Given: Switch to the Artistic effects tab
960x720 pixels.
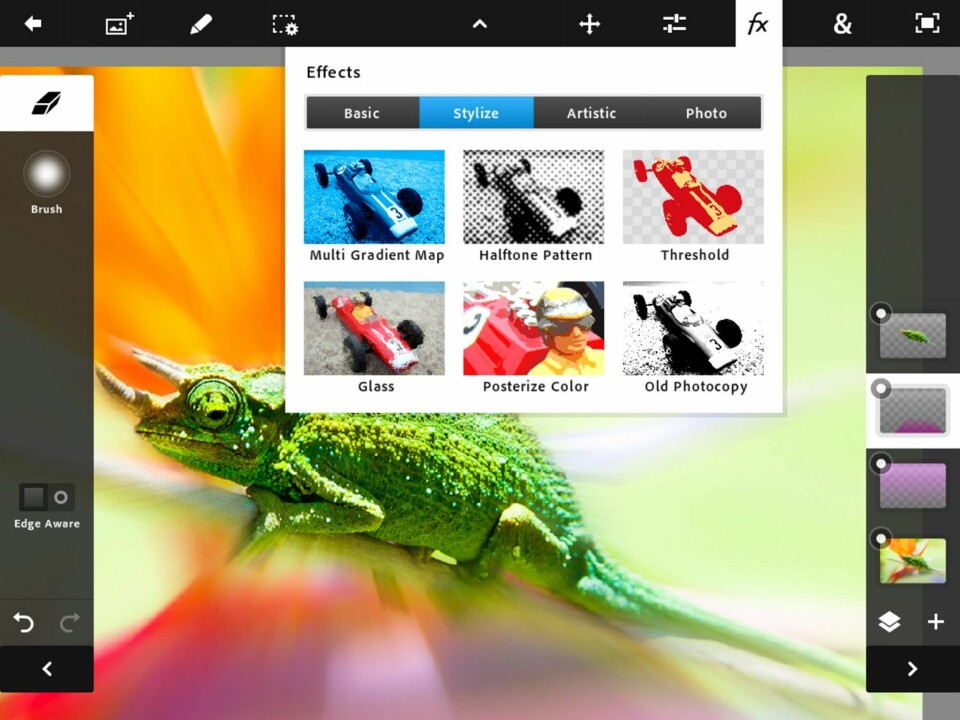Looking at the screenshot, I should pos(591,113).
